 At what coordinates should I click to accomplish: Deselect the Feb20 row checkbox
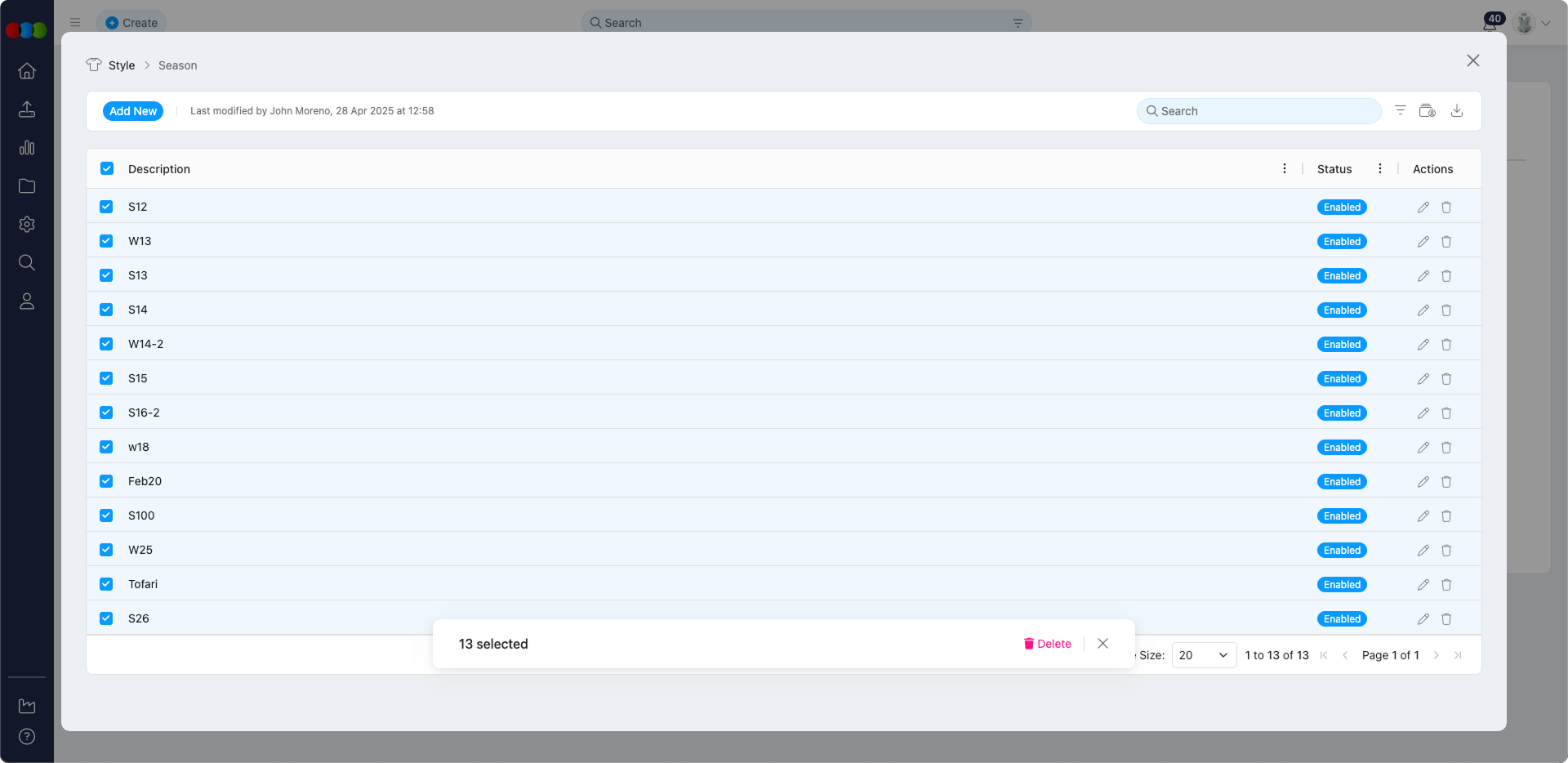point(106,481)
